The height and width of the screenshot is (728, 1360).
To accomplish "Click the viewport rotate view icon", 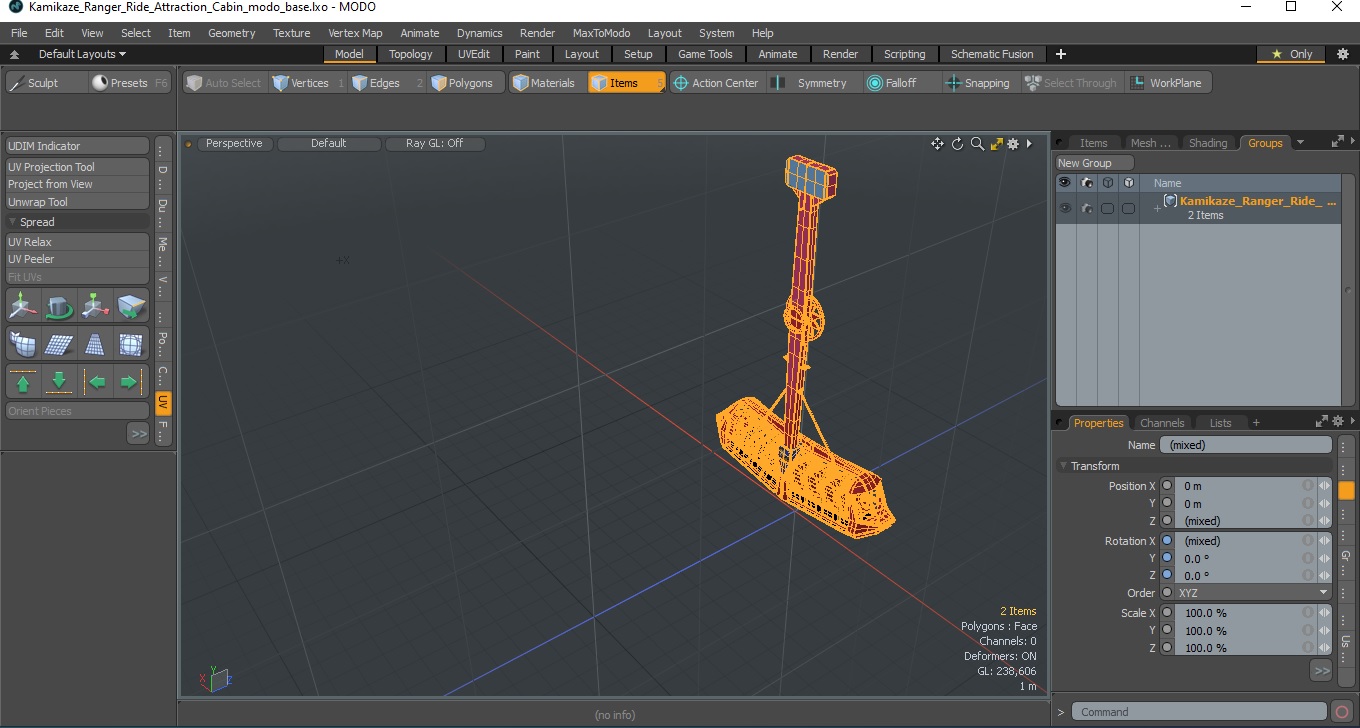I will 957,144.
